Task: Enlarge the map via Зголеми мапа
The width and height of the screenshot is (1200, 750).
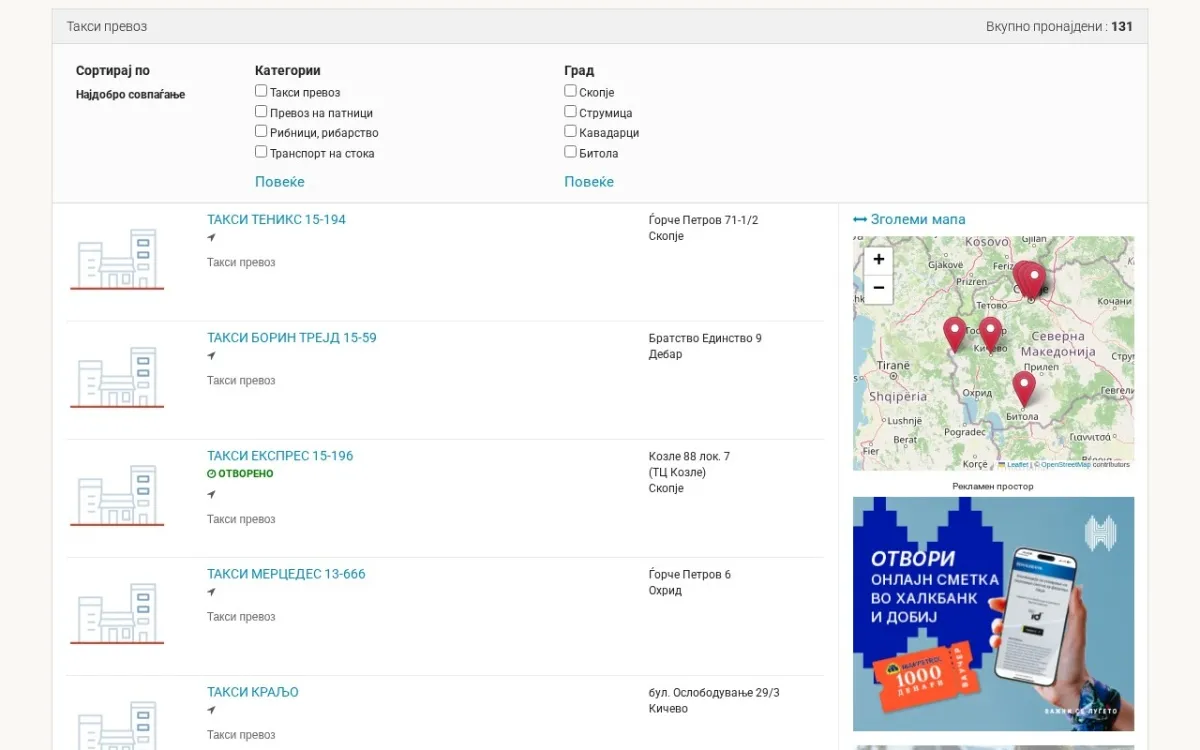Action: 909,220
